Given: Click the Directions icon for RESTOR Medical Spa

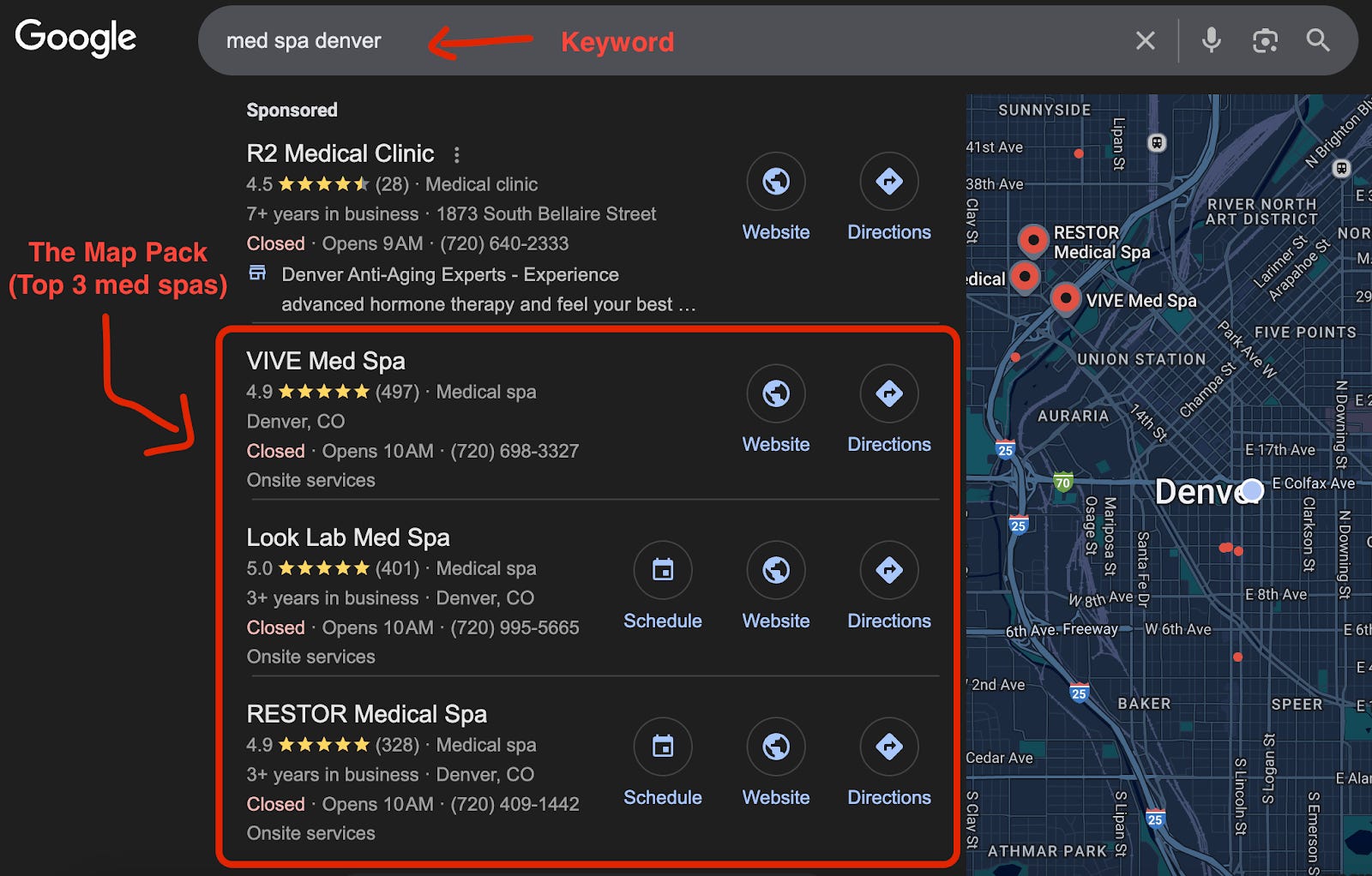Looking at the screenshot, I should click(889, 747).
